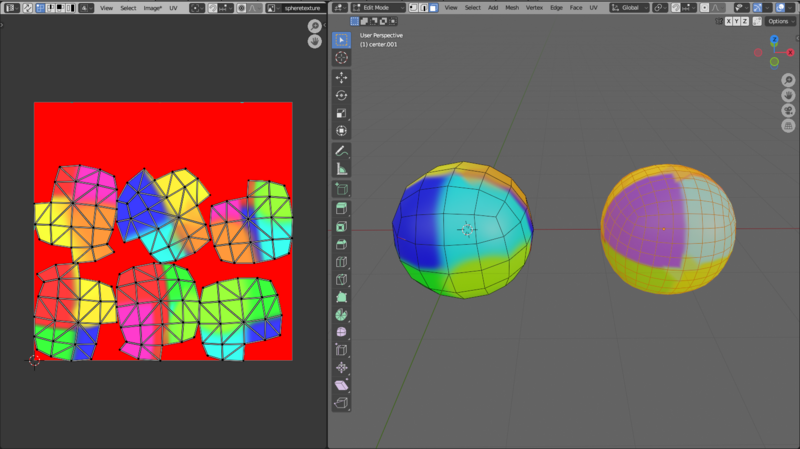Image resolution: width=800 pixels, height=449 pixels.
Task: Open the Image* menu in UV editor
Action: pyautogui.click(x=153, y=7)
